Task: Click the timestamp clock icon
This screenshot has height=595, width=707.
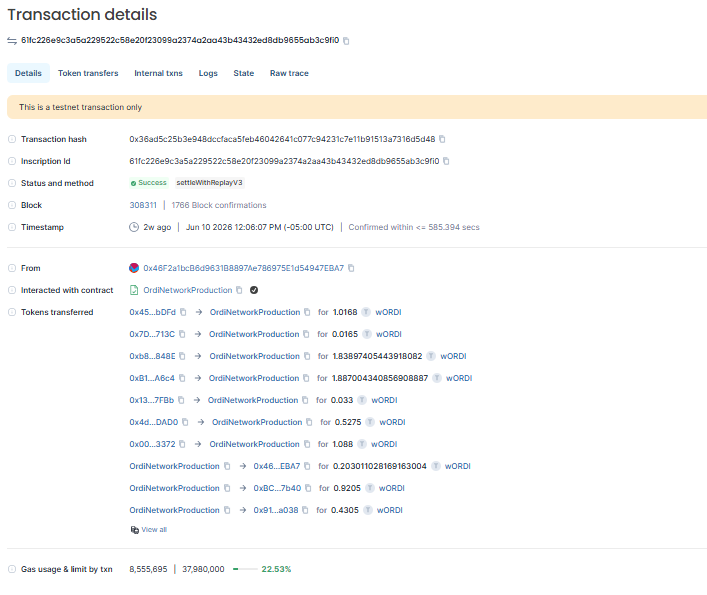Action: (x=134, y=227)
